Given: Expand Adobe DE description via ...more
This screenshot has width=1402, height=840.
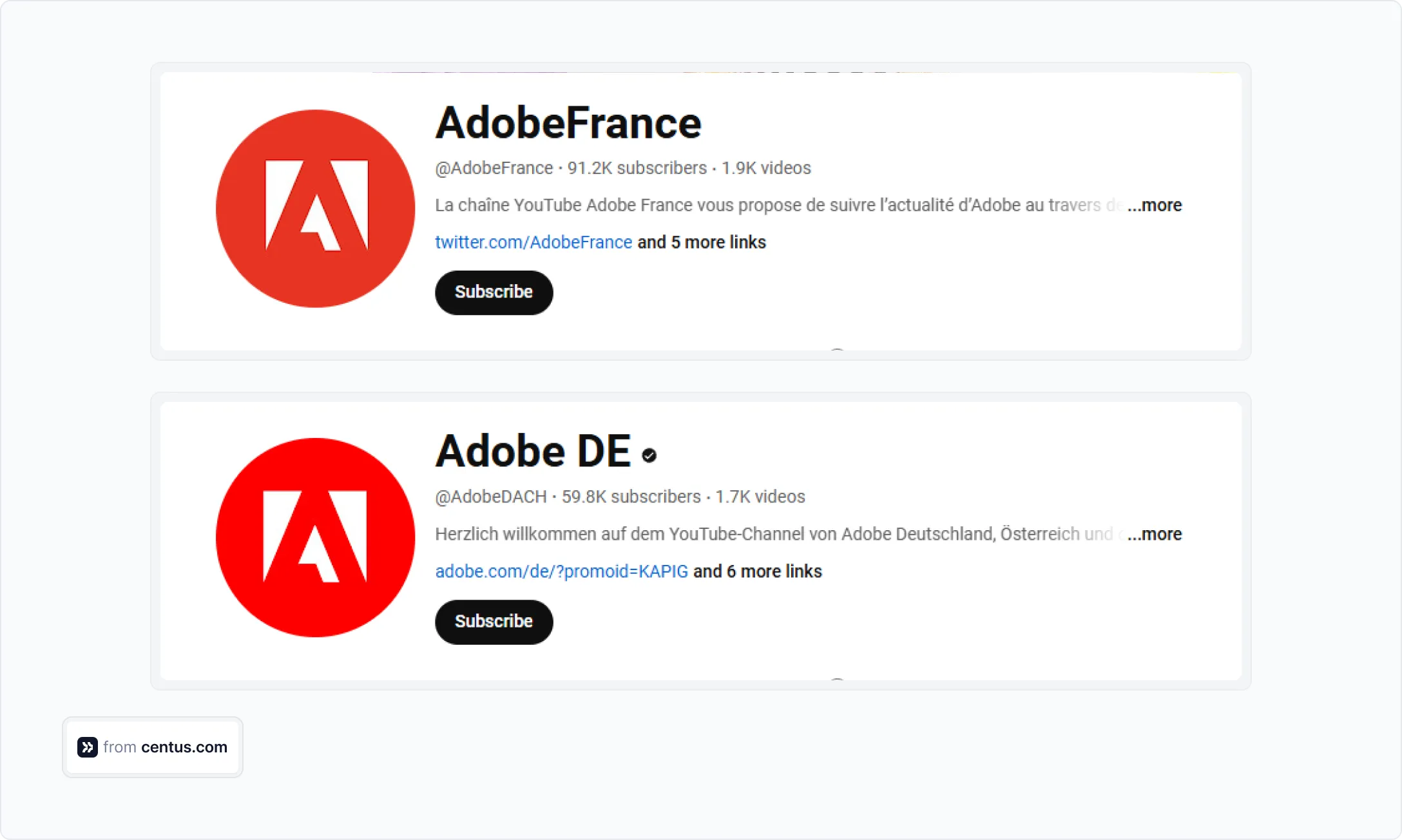Looking at the screenshot, I should click(1153, 534).
